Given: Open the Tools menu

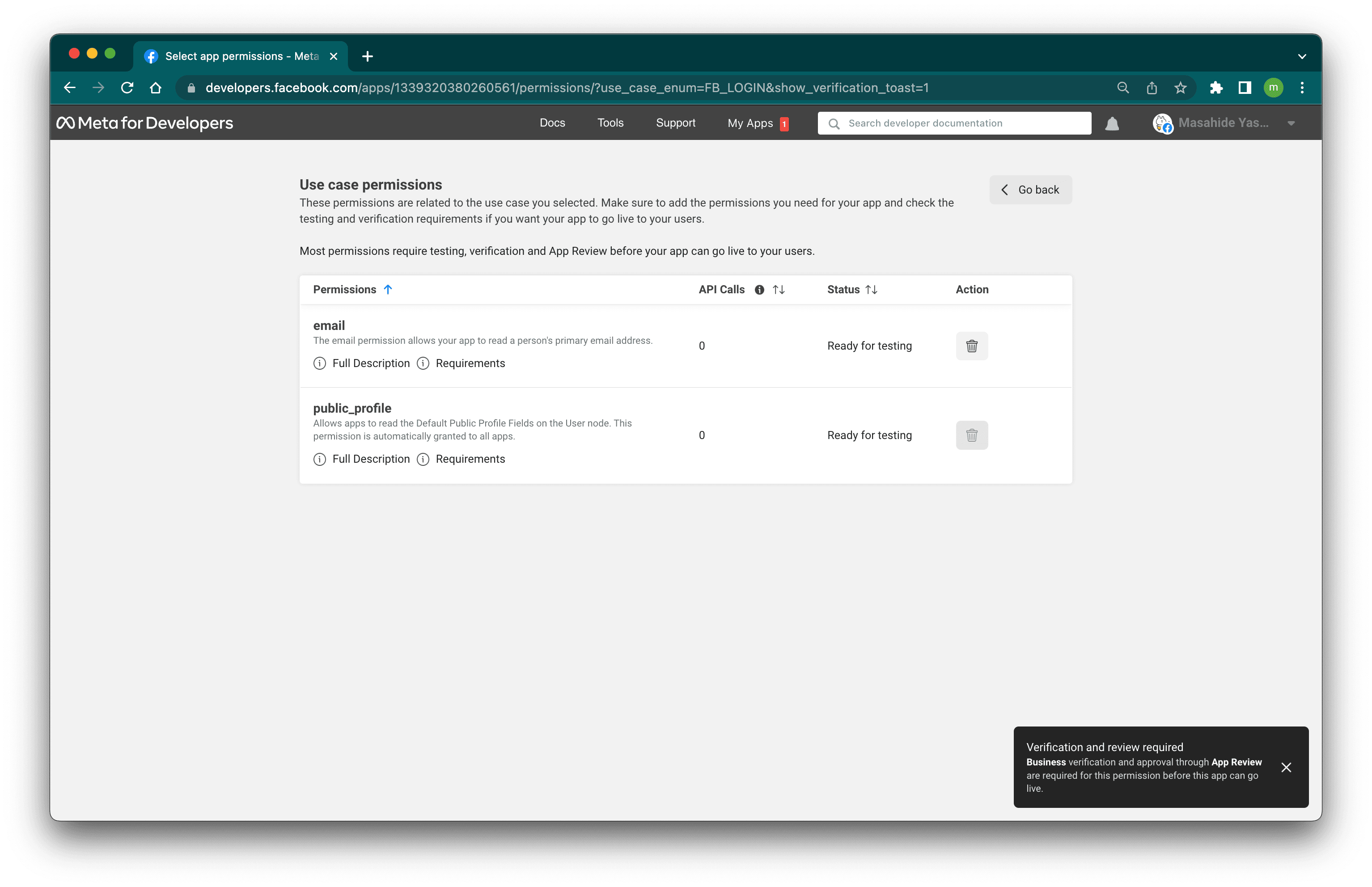Looking at the screenshot, I should coord(610,122).
